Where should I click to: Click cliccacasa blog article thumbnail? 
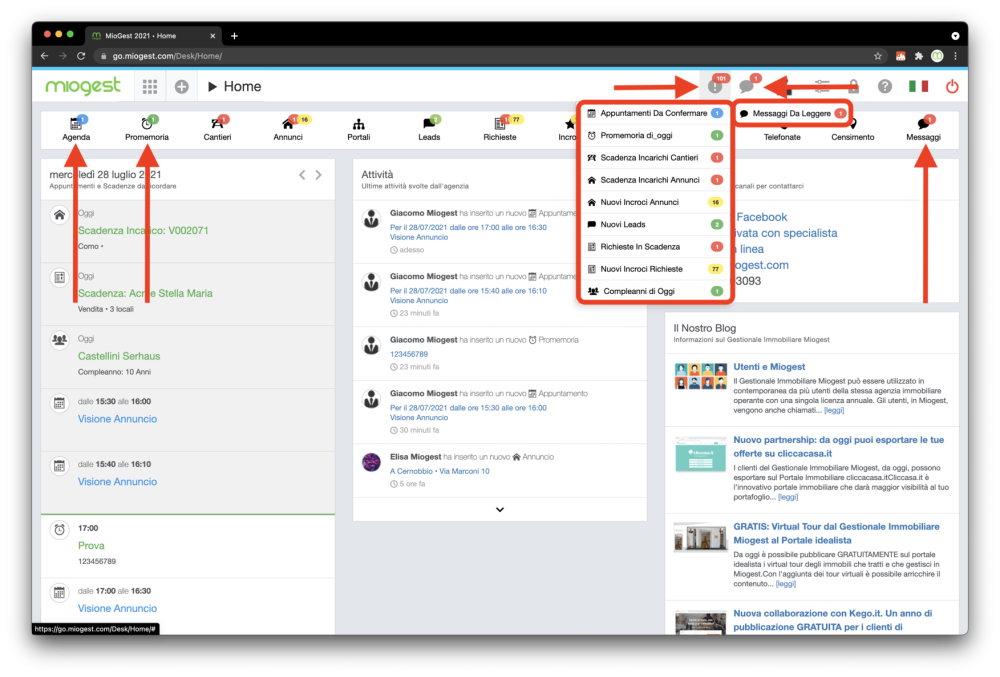[x=701, y=454]
